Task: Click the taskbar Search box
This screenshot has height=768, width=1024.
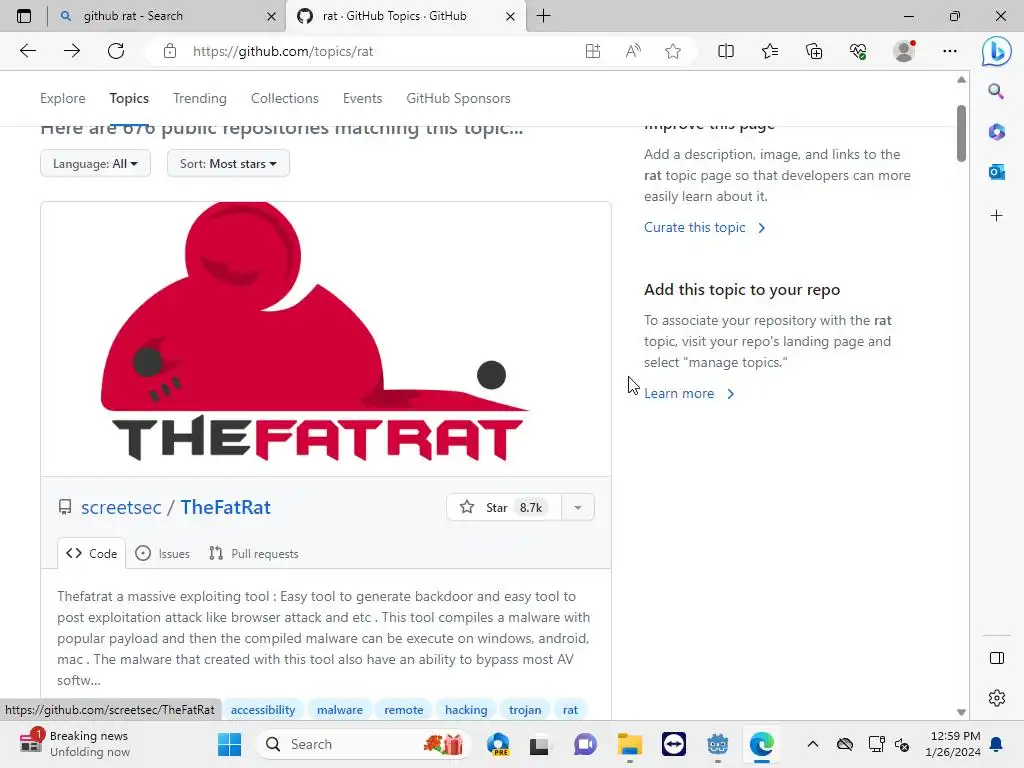Action: 363,744
